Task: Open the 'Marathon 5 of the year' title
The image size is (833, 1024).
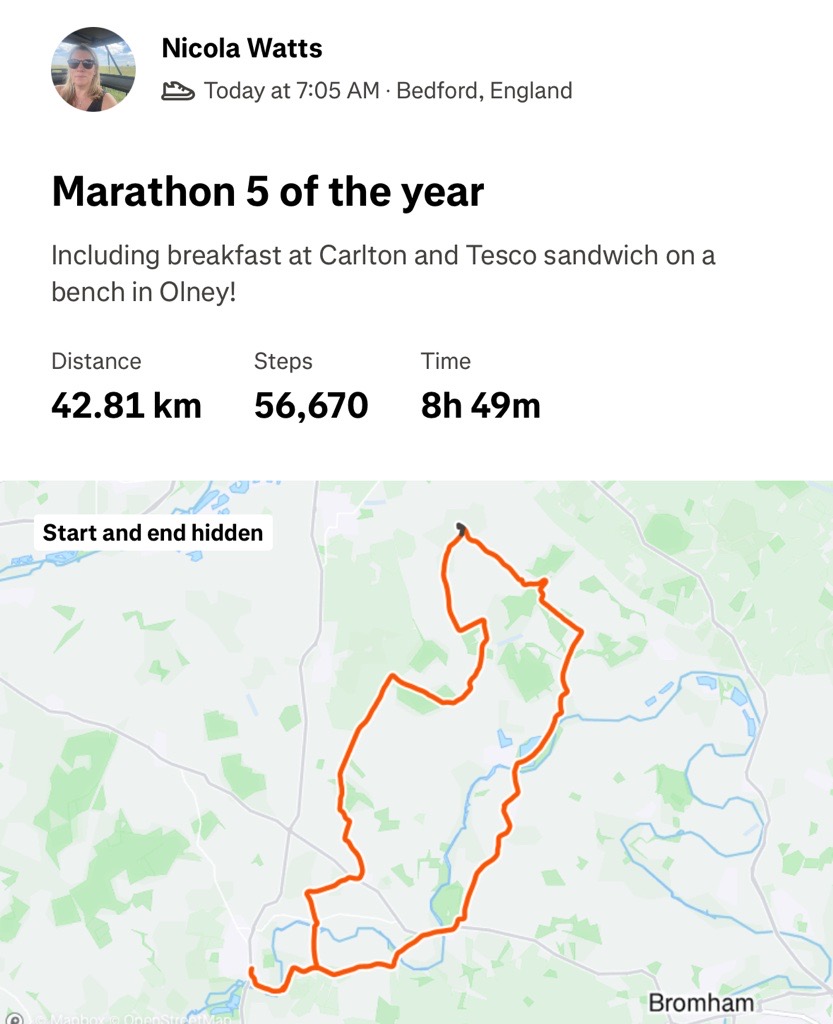Action: [x=267, y=191]
